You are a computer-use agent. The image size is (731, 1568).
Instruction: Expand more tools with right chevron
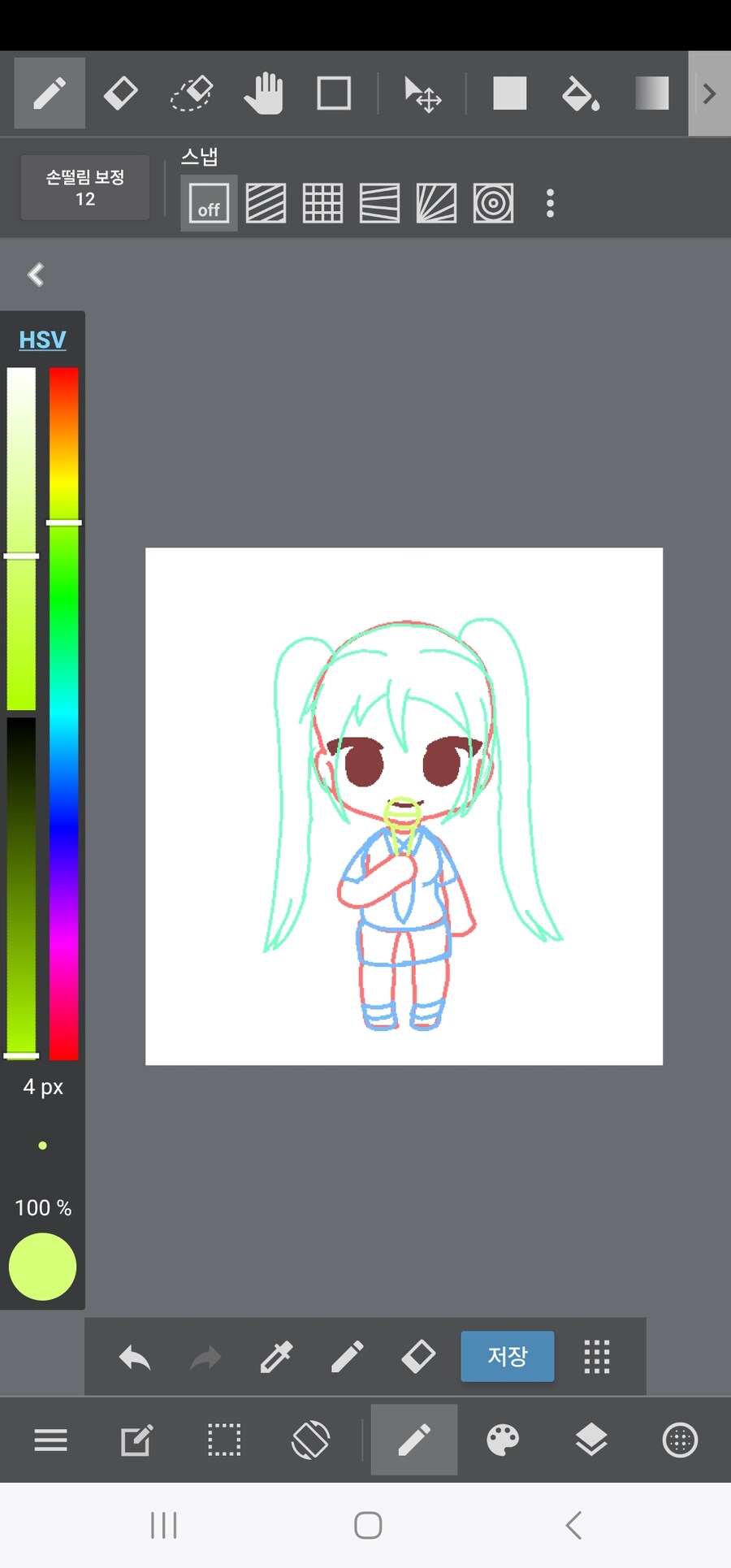[x=709, y=93]
